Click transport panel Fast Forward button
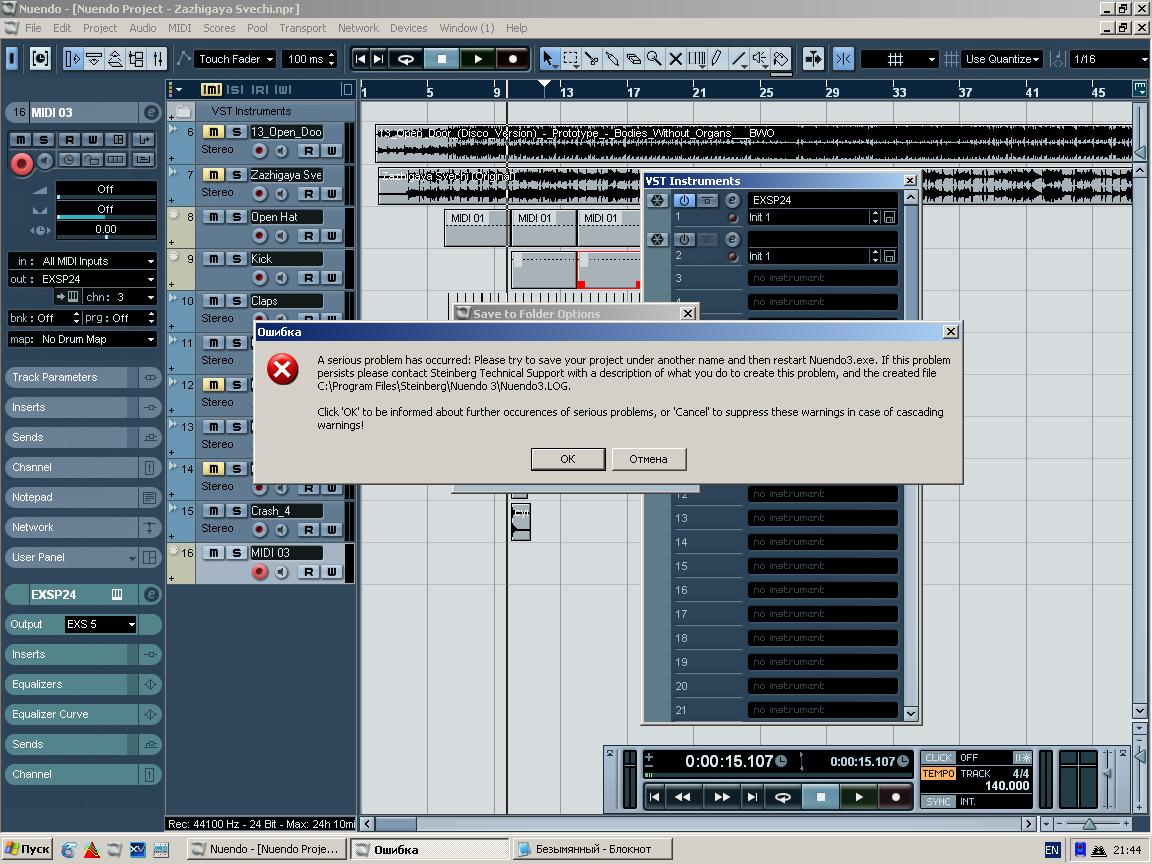This screenshot has width=1152, height=864. pos(721,797)
